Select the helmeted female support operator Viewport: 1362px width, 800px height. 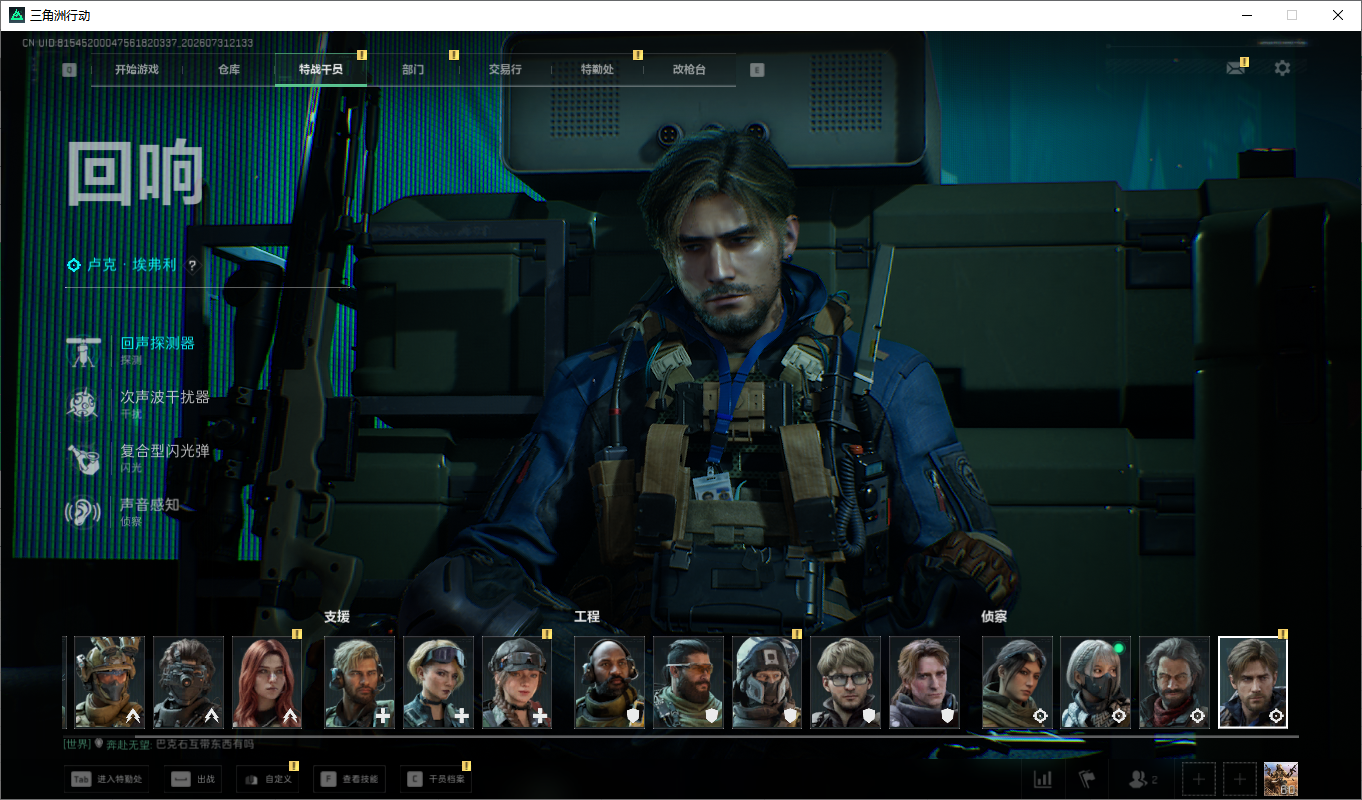(x=518, y=682)
